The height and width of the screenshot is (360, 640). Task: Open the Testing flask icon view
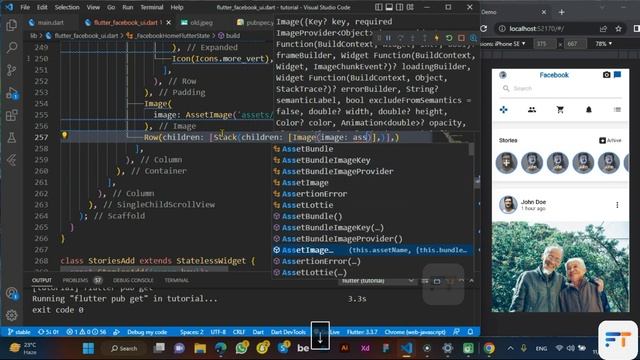pyautogui.click(x=11, y=138)
